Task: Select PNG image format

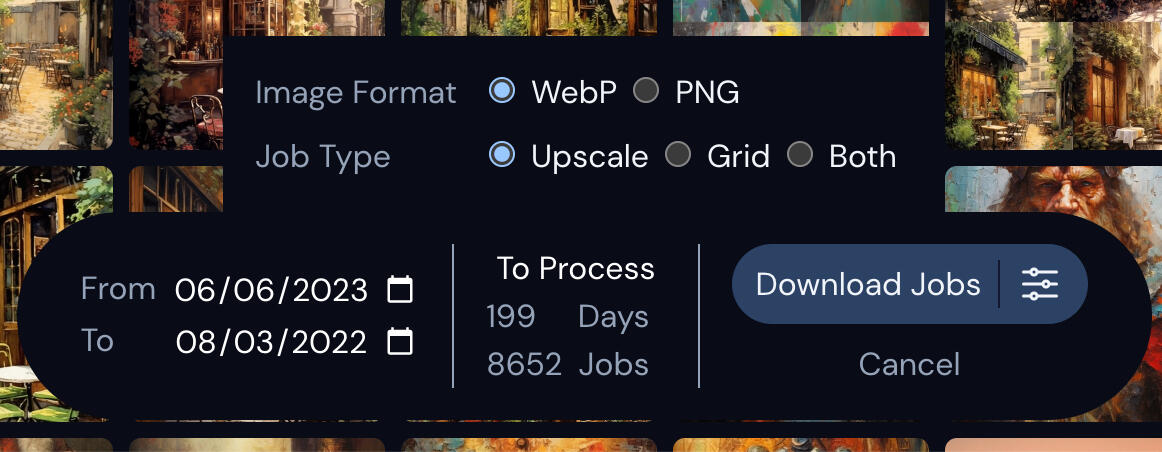Action: pyautogui.click(x=647, y=92)
